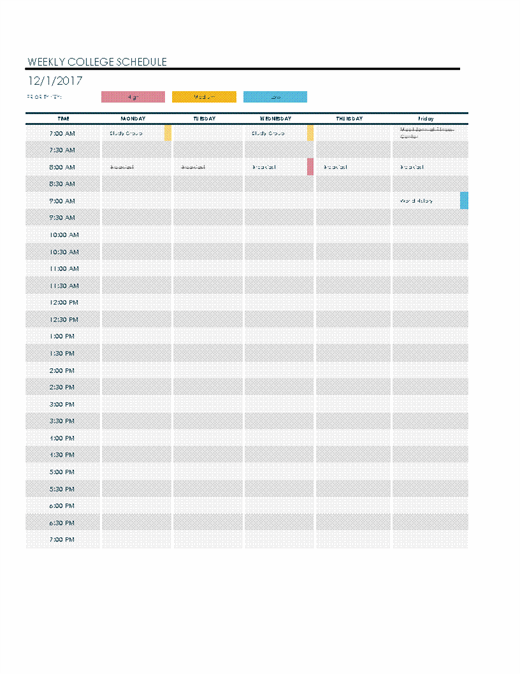Screen dimensions: 520x675
Task: Select the 2:30 PM time label
Action: point(62,387)
